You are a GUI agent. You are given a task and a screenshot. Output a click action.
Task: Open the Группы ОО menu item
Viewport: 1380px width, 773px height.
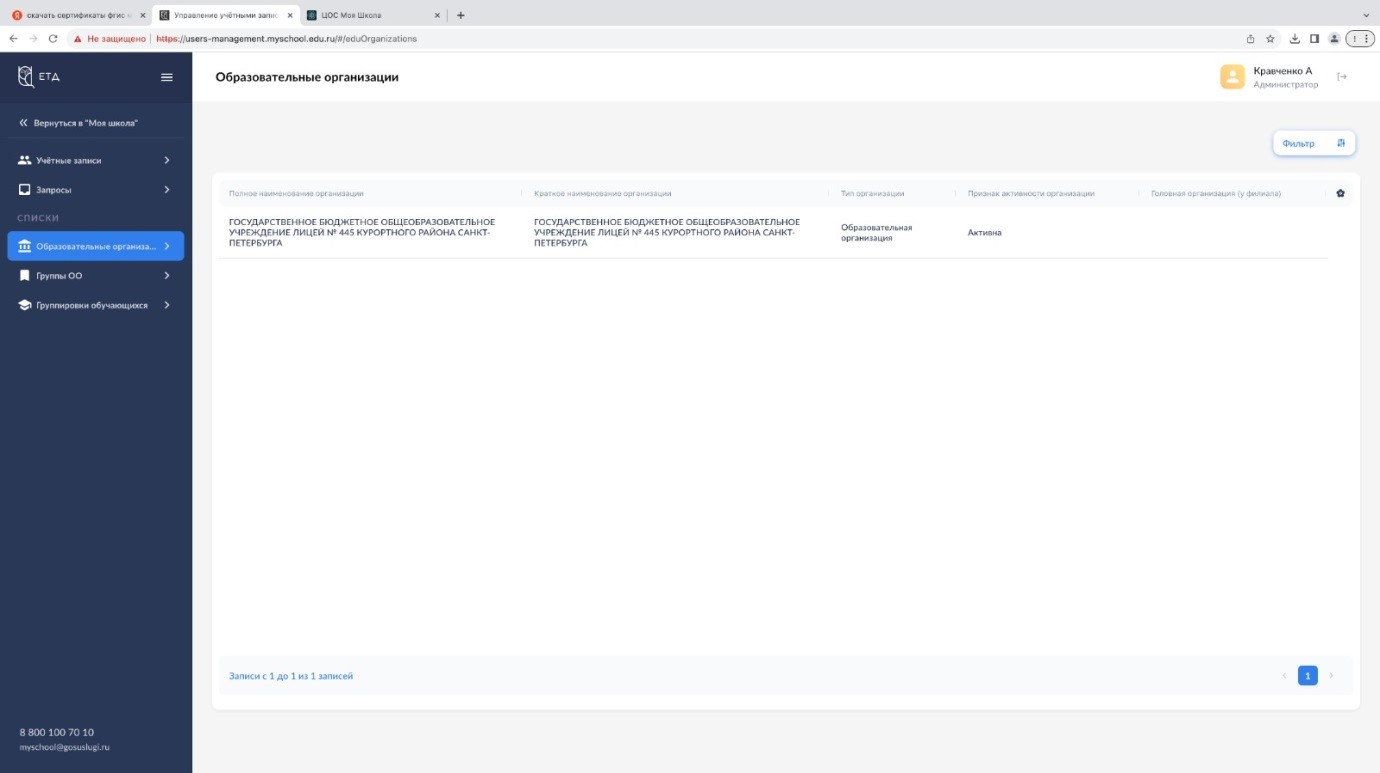pyautogui.click(x=96, y=276)
